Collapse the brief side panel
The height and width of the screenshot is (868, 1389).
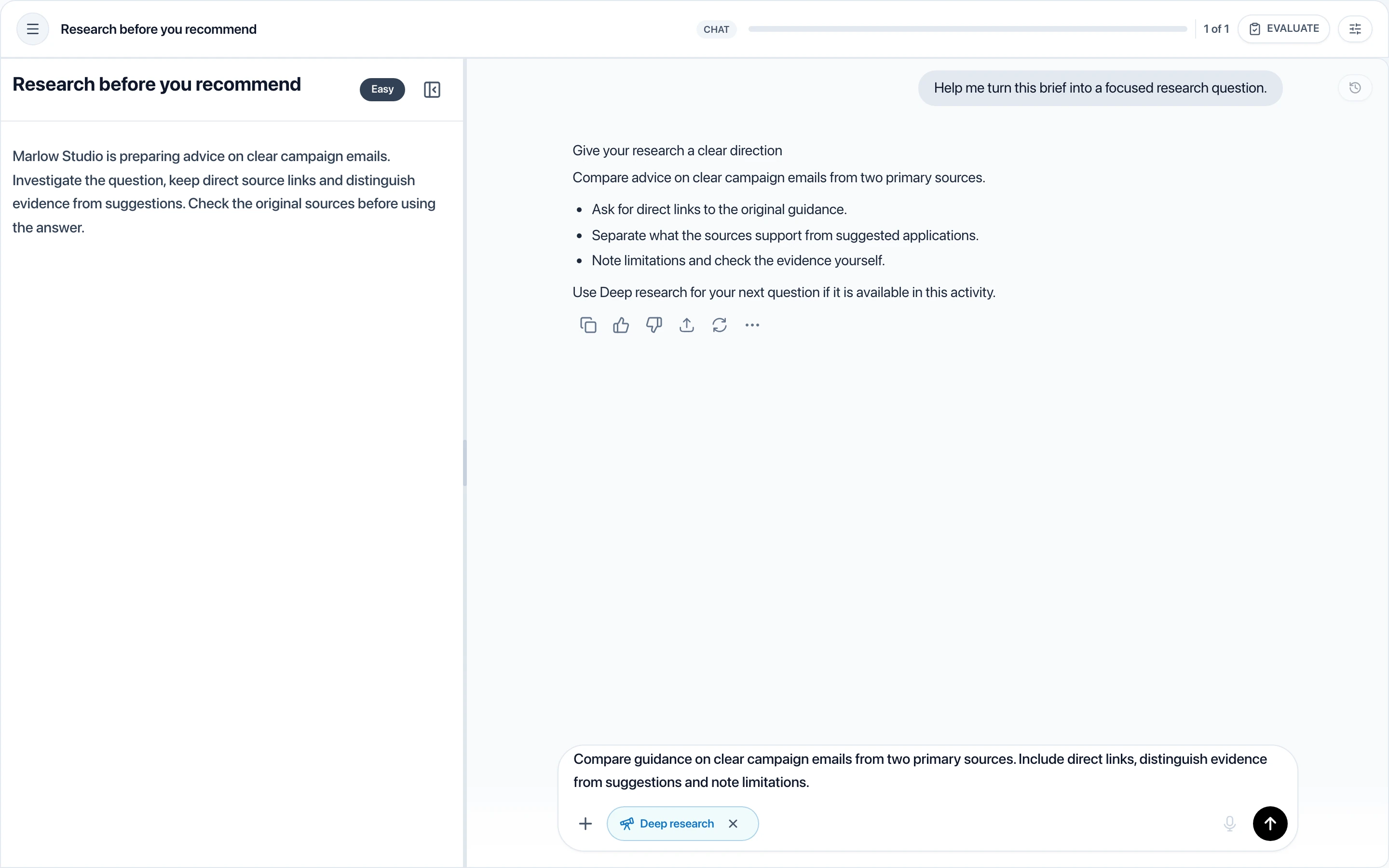click(x=432, y=90)
